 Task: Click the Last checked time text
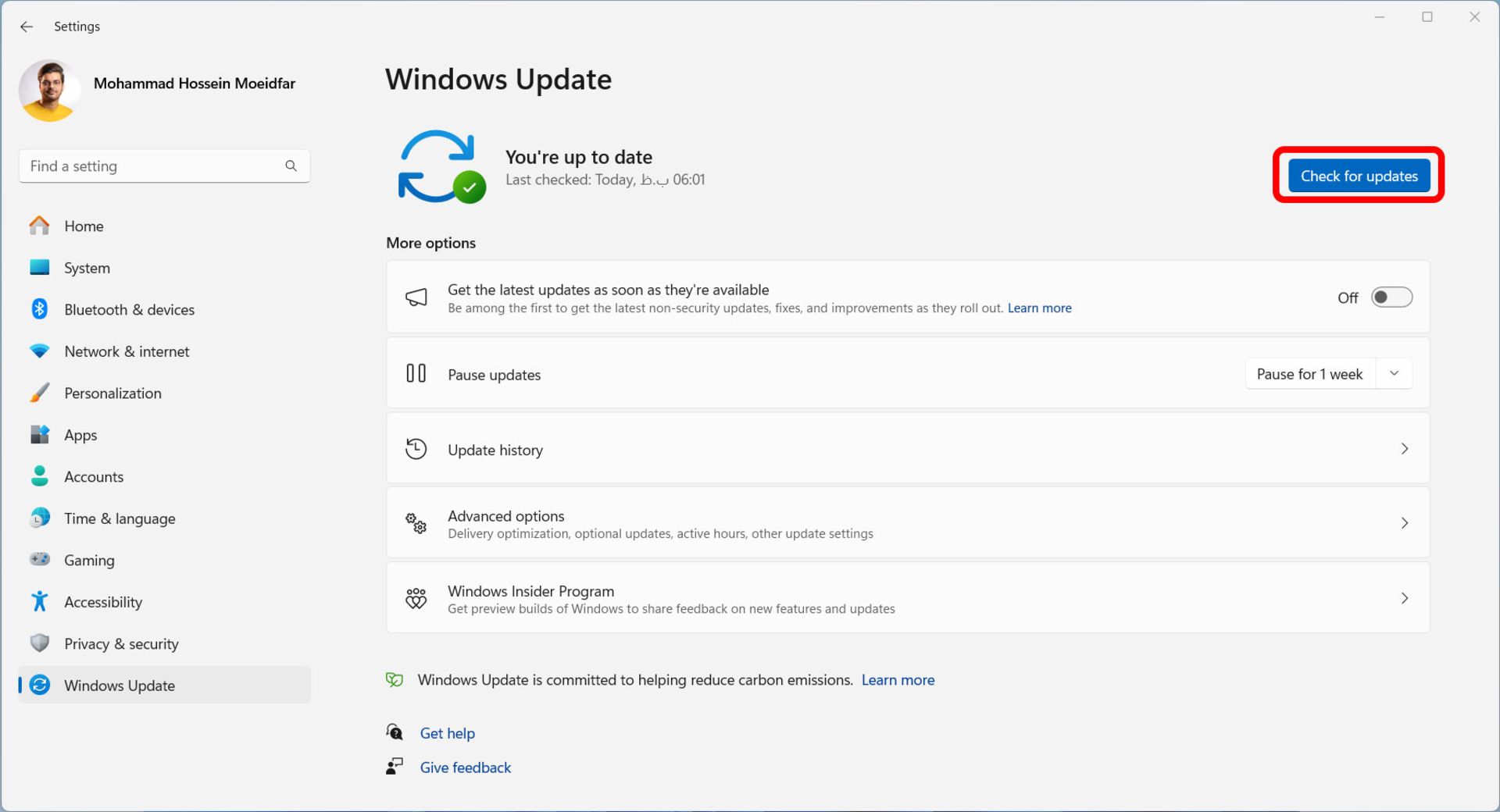point(605,180)
